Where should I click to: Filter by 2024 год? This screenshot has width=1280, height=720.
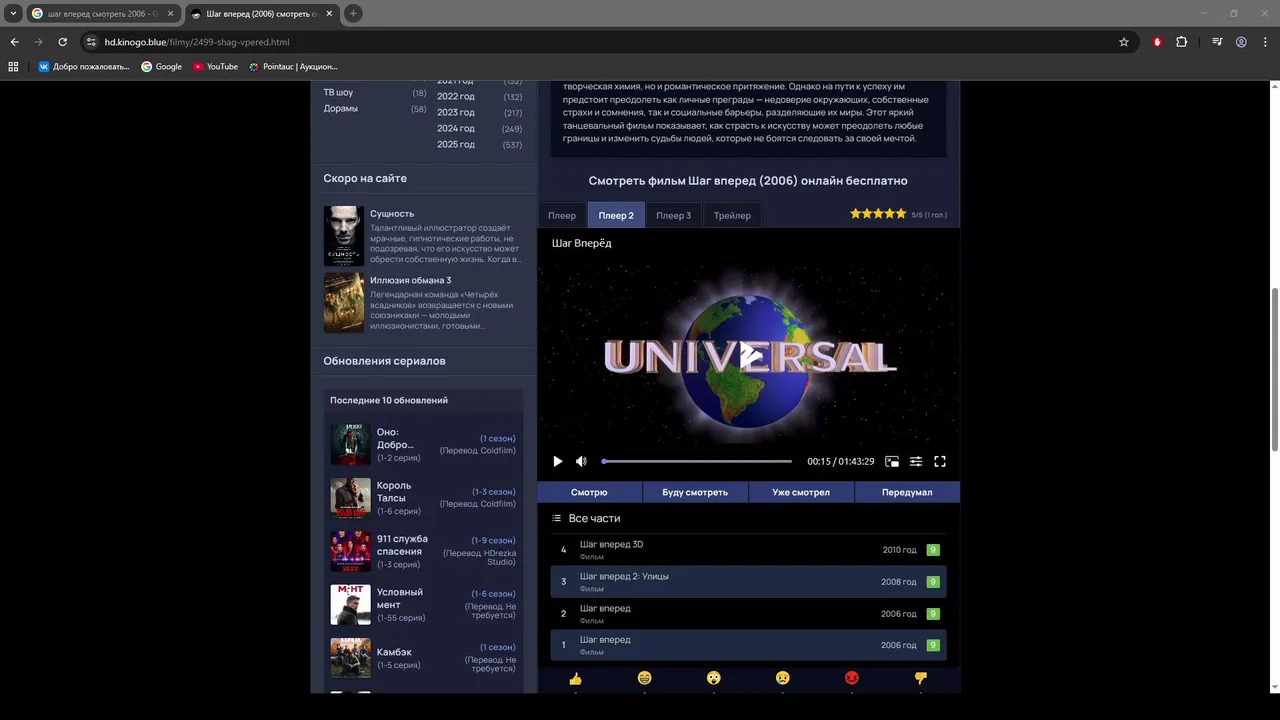click(456, 128)
